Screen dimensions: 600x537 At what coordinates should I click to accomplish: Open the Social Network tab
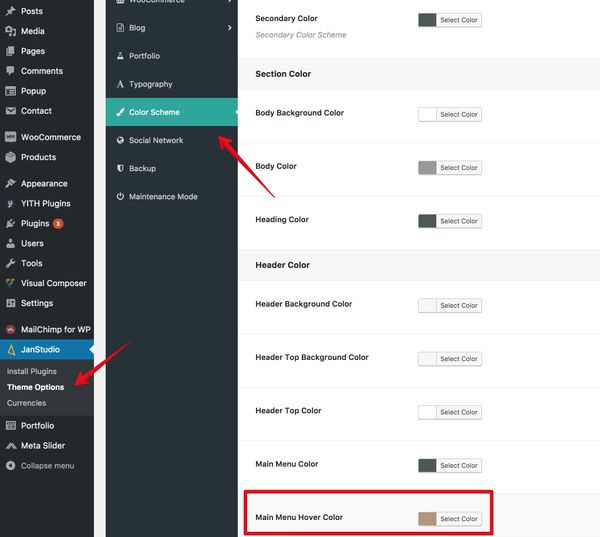(x=171, y=140)
